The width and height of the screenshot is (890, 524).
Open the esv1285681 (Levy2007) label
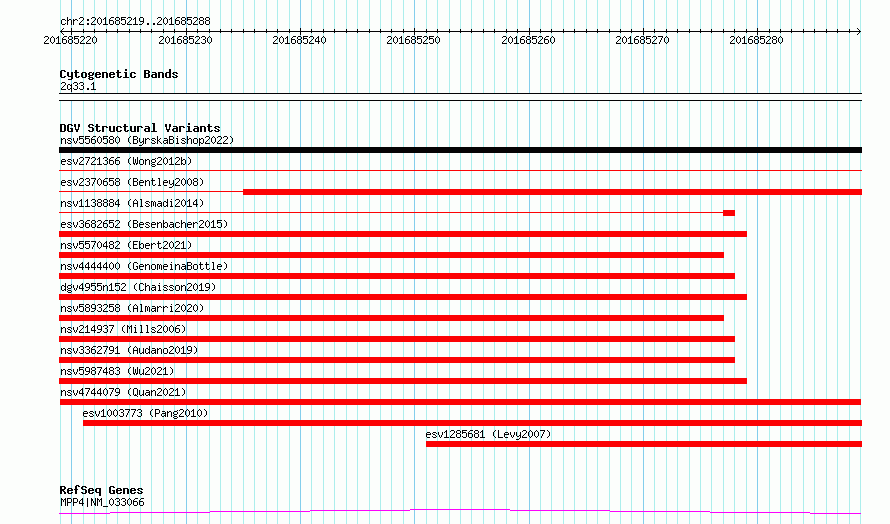point(488,434)
